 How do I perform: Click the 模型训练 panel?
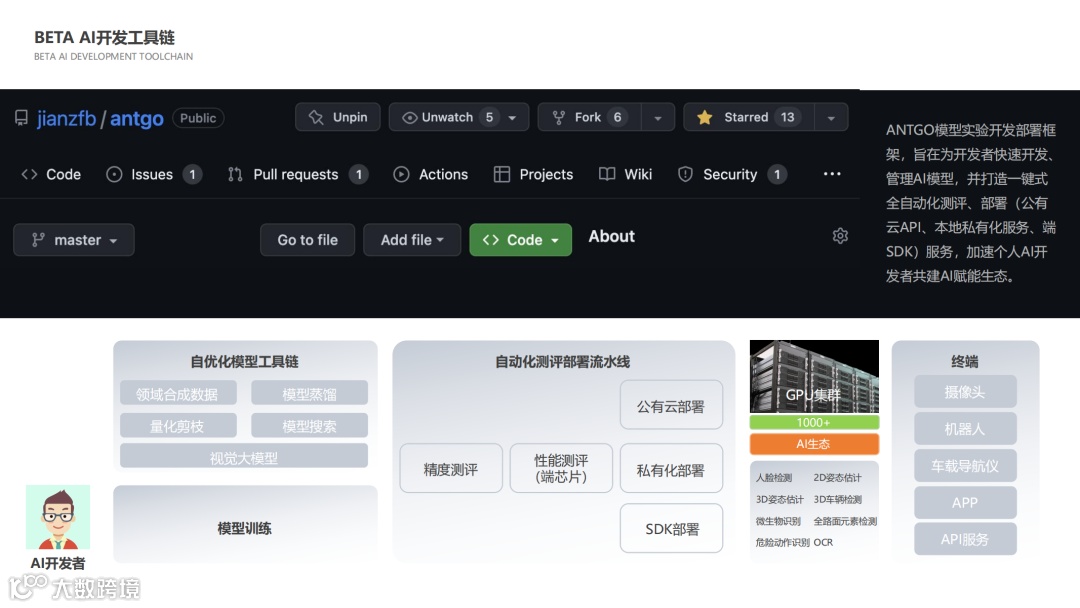[245, 525]
